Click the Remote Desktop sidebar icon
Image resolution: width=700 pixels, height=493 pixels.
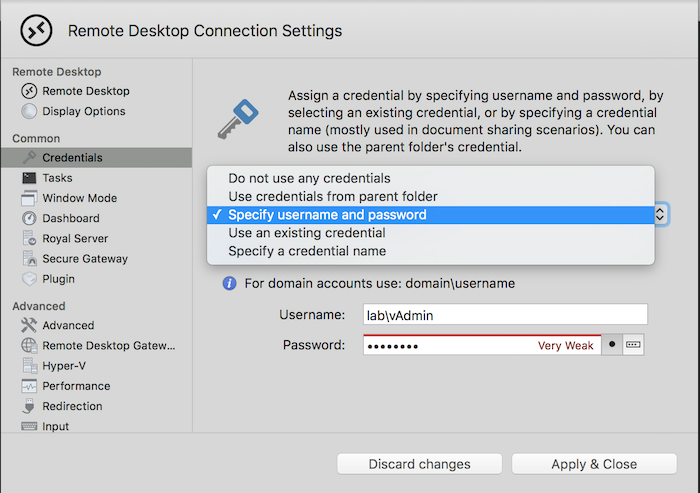(29, 91)
